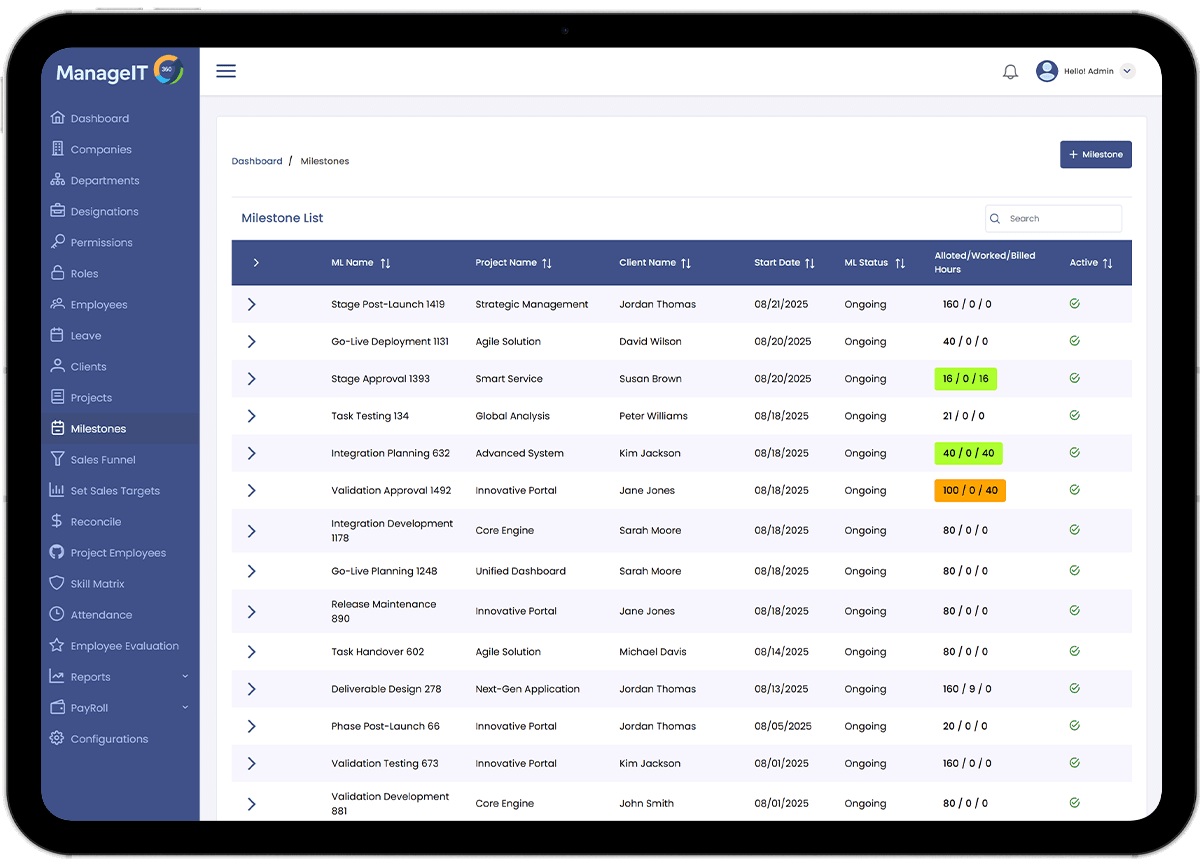Toggle active status for Phase Post-Launch 66

coord(1075,725)
